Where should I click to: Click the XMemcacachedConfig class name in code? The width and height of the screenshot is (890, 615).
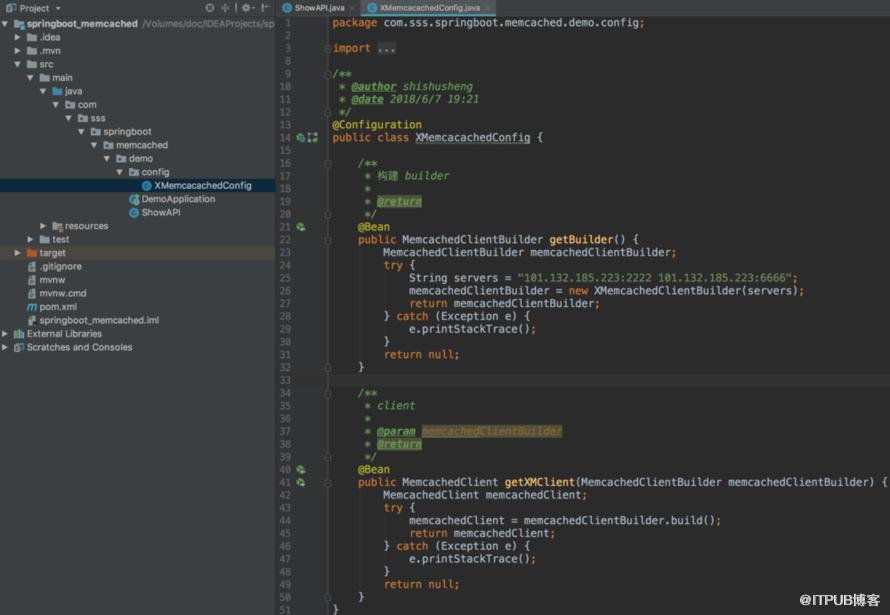(472, 138)
